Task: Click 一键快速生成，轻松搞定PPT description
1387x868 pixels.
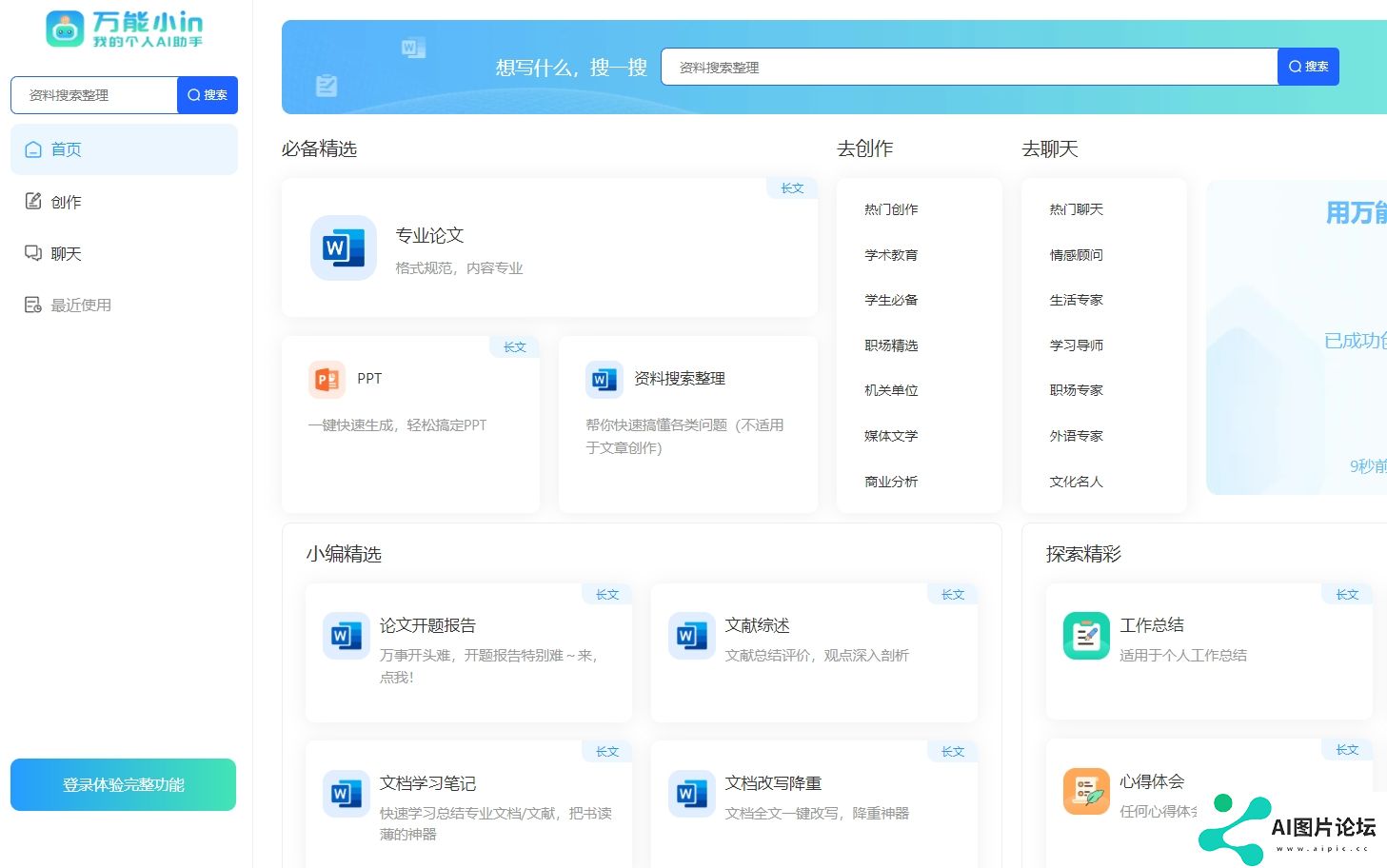Action: [x=397, y=425]
